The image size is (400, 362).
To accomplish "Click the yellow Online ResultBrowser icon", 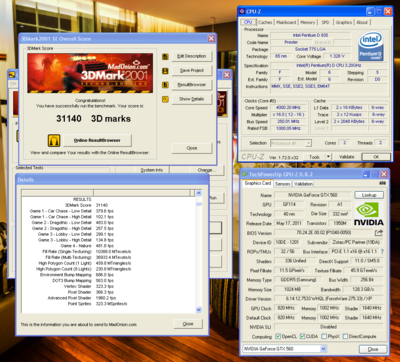I will pyautogui.click(x=54, y=140).
